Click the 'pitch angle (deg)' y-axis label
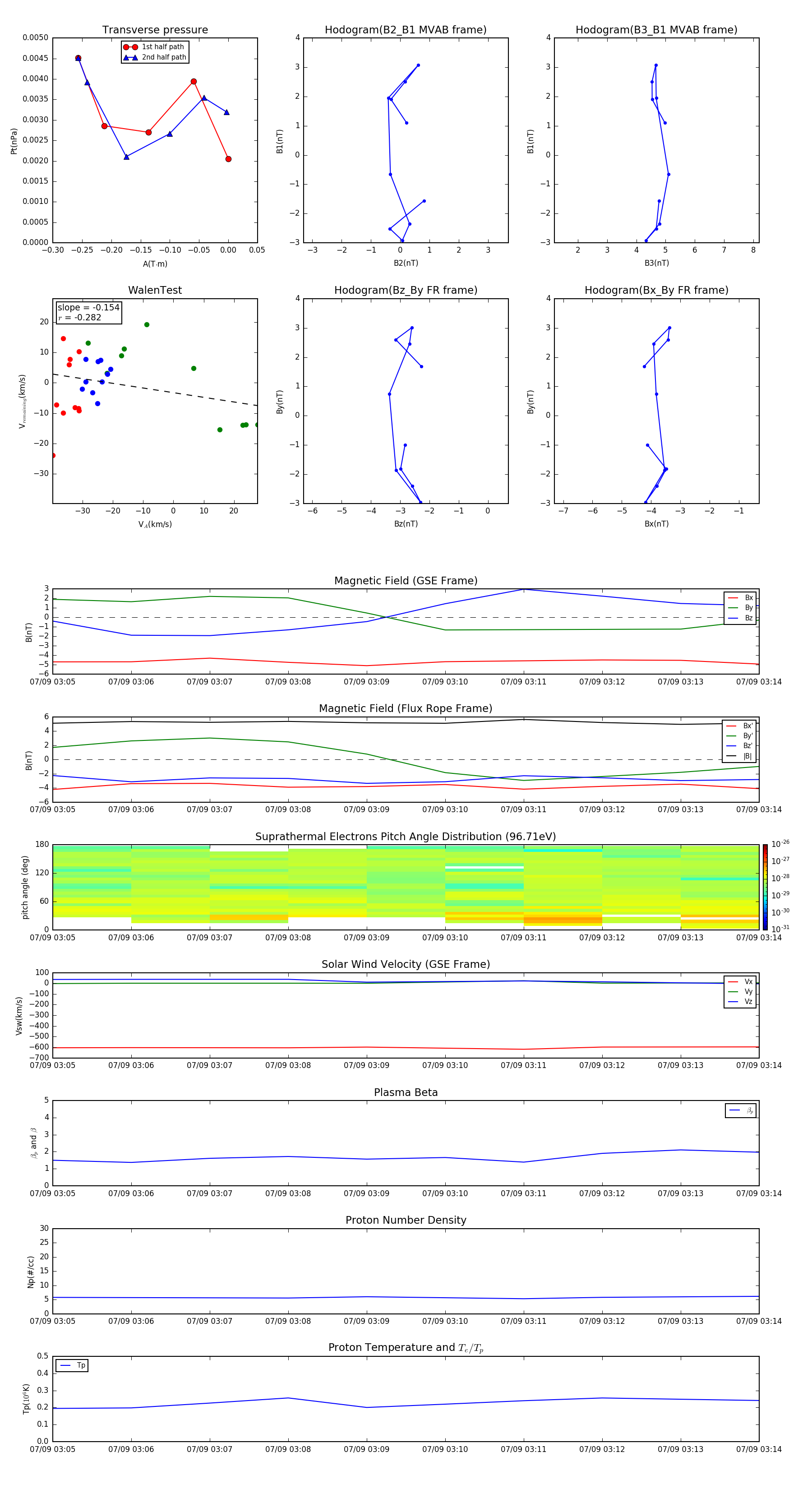The height and width of the screenshot is (1489, 812). [25, 887]
